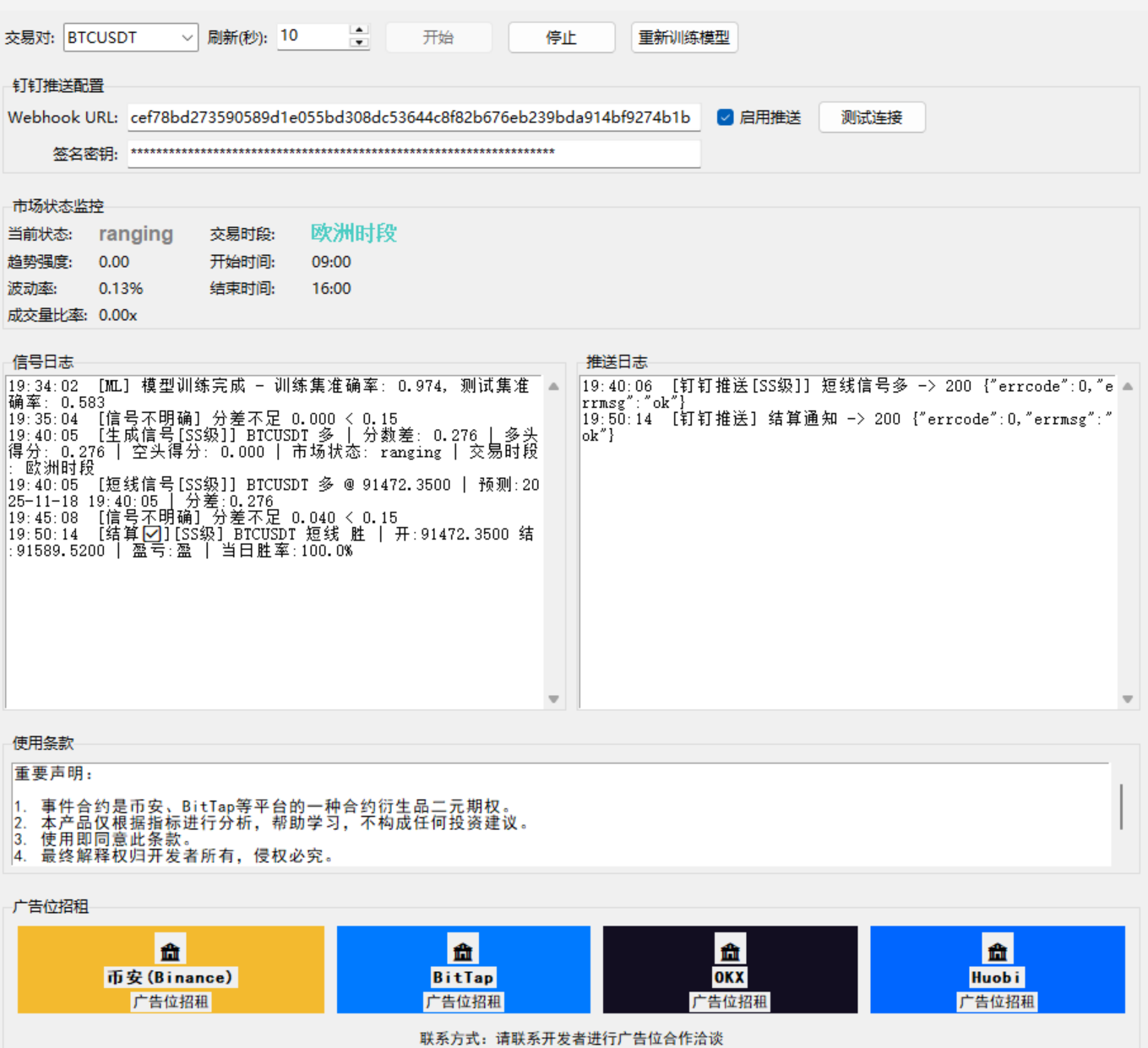Click the 测试连接 button
The width and height of the screenshot is (1148, 1048).
tap(871, 117)
